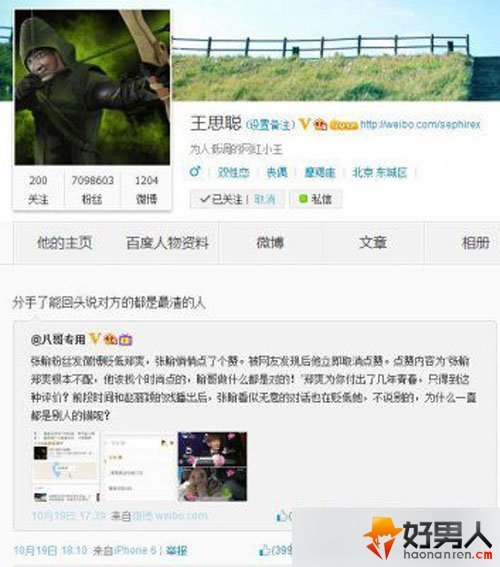
Task: Open the 相册 tab
Action: coord(476,243)
